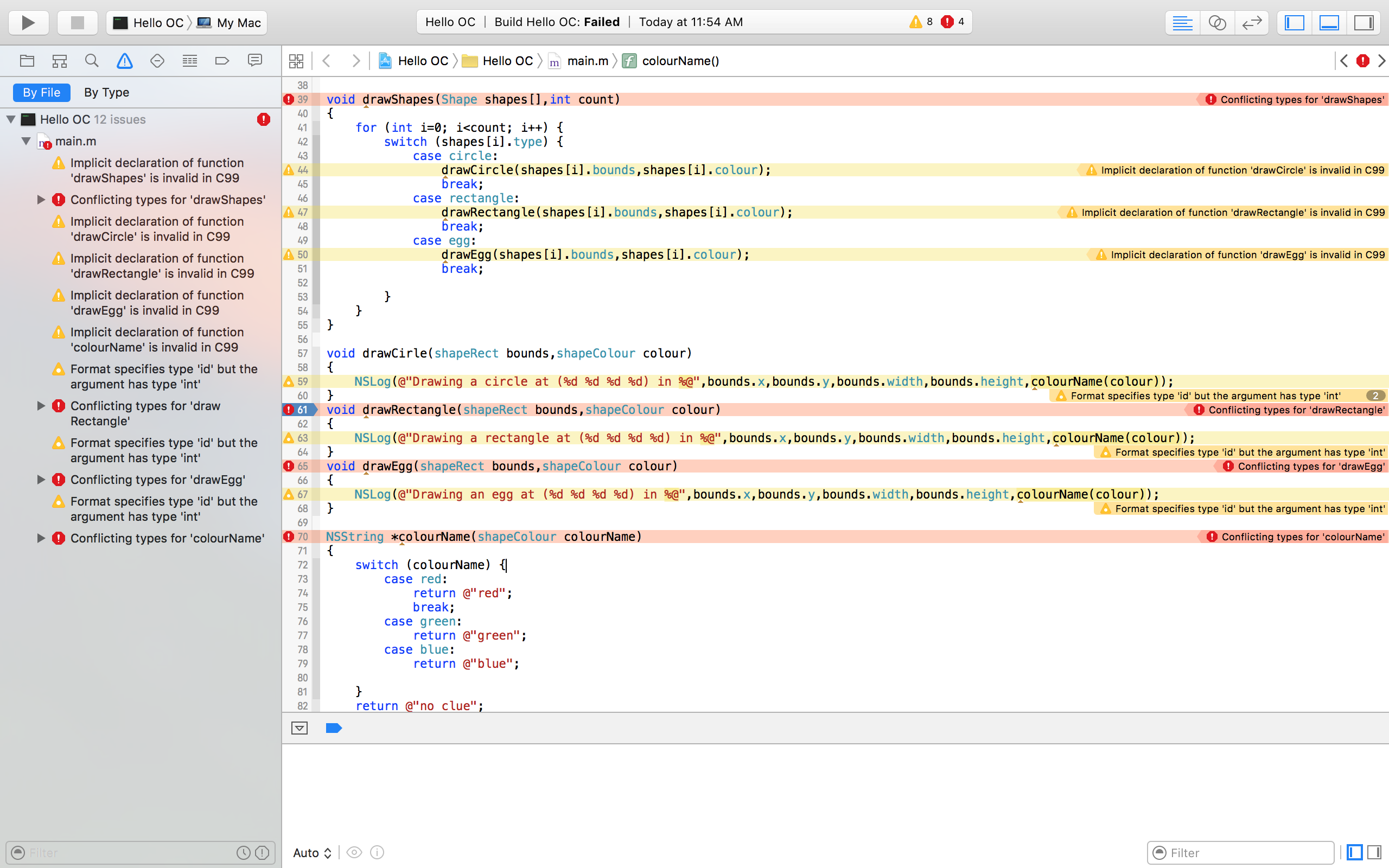
Task: Click the errors count in activity bar
Action: pyautogui.click(x=953, y=22)
